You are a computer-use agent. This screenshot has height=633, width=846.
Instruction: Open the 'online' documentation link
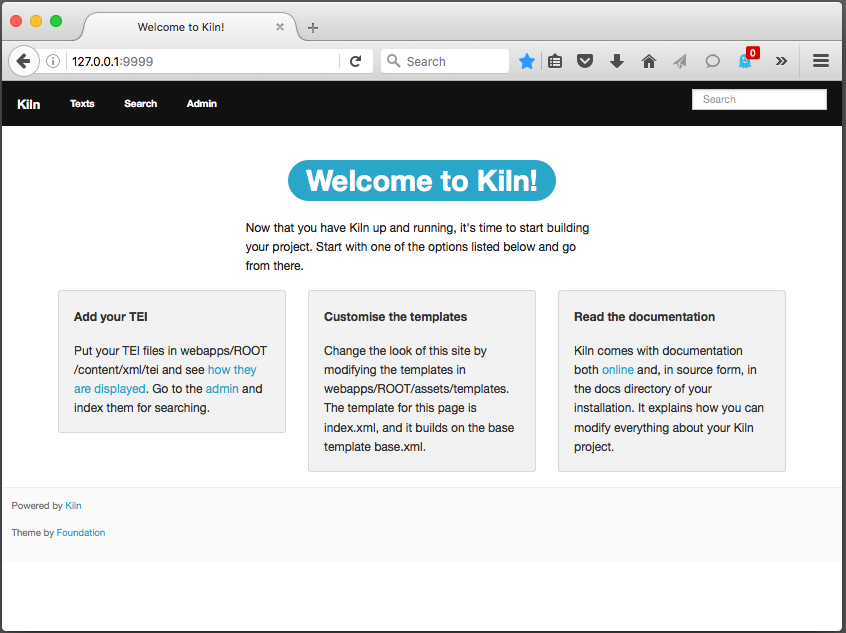(x=618, y=370)
